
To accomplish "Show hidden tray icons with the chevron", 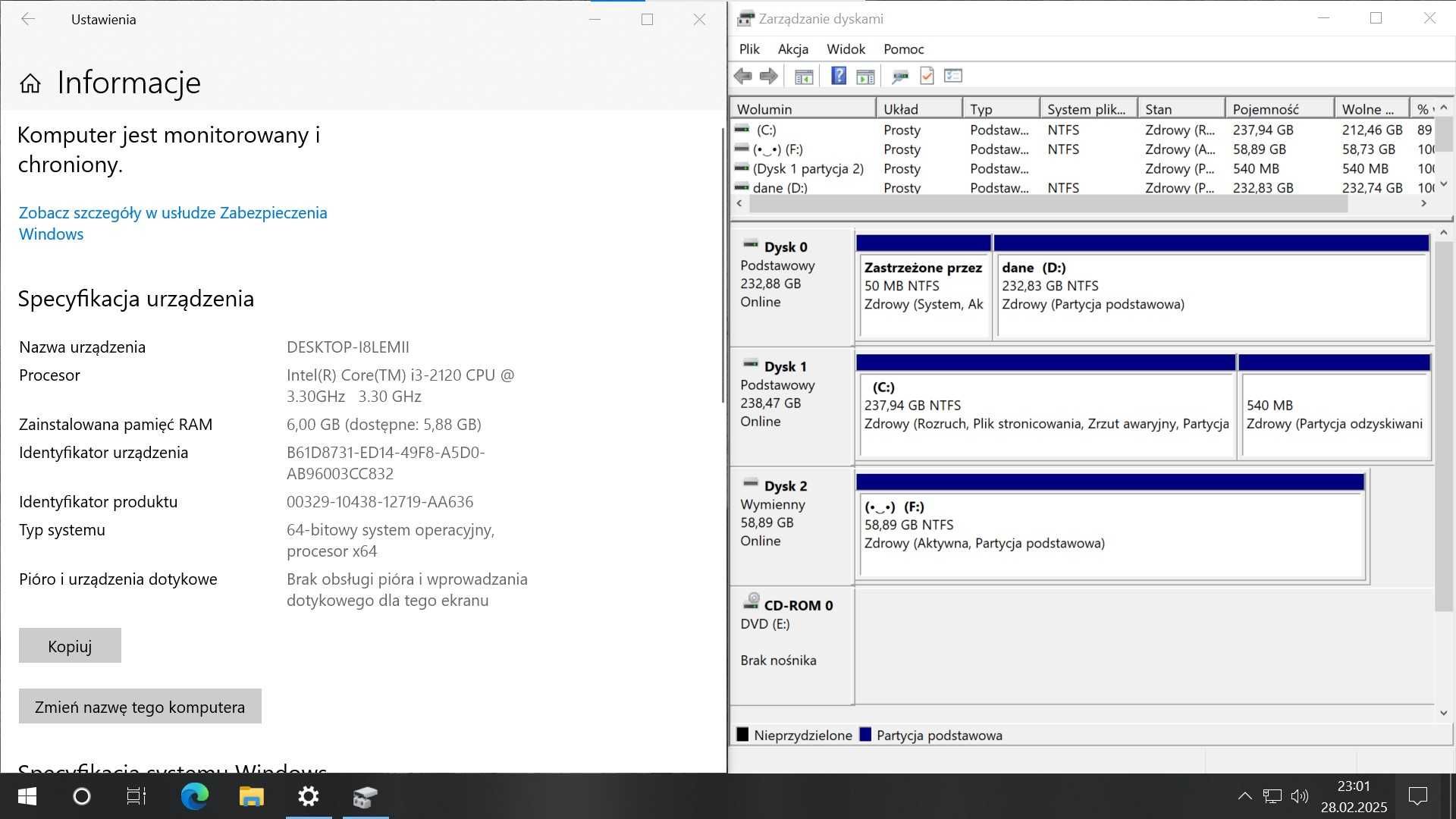I will click(x=1244, y=796).
